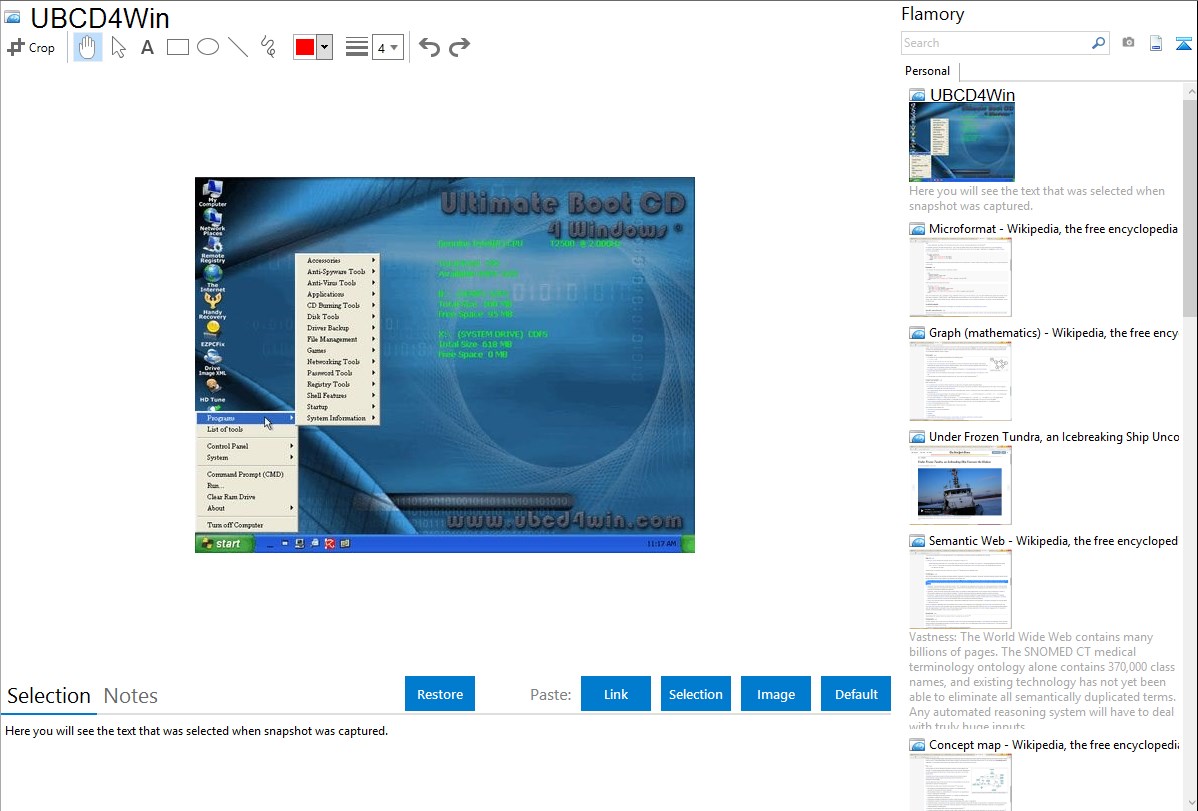Click the red color swatch
The height and width of the screenshot is (811, 1198).
click(305, 47)
